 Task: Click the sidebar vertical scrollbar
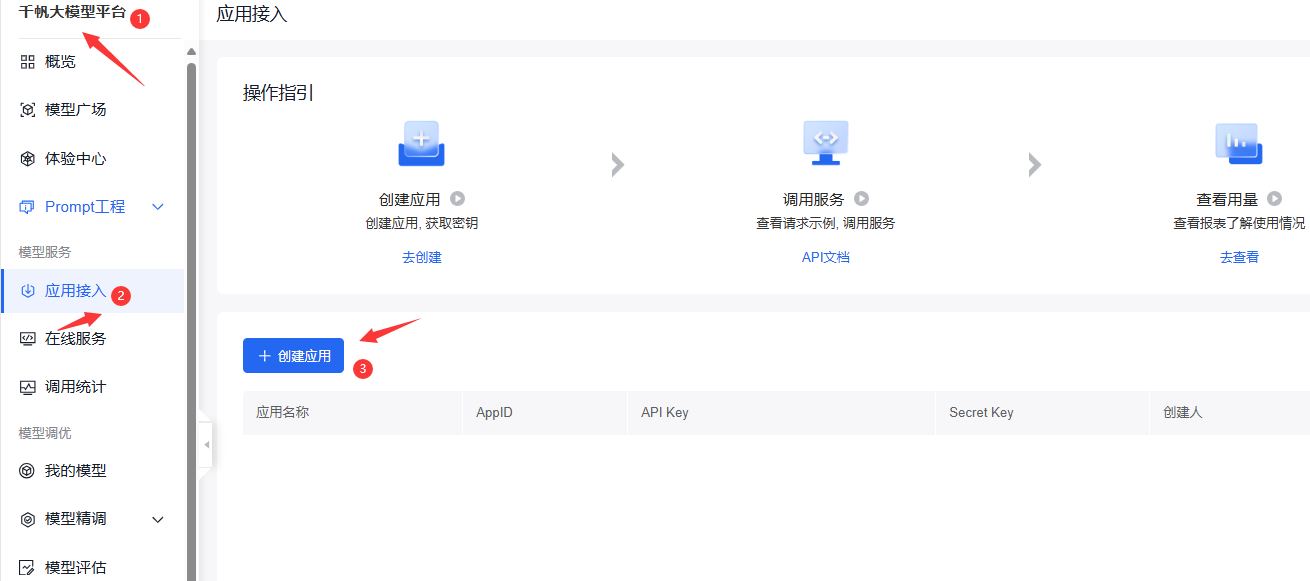(x=191, y=300)
